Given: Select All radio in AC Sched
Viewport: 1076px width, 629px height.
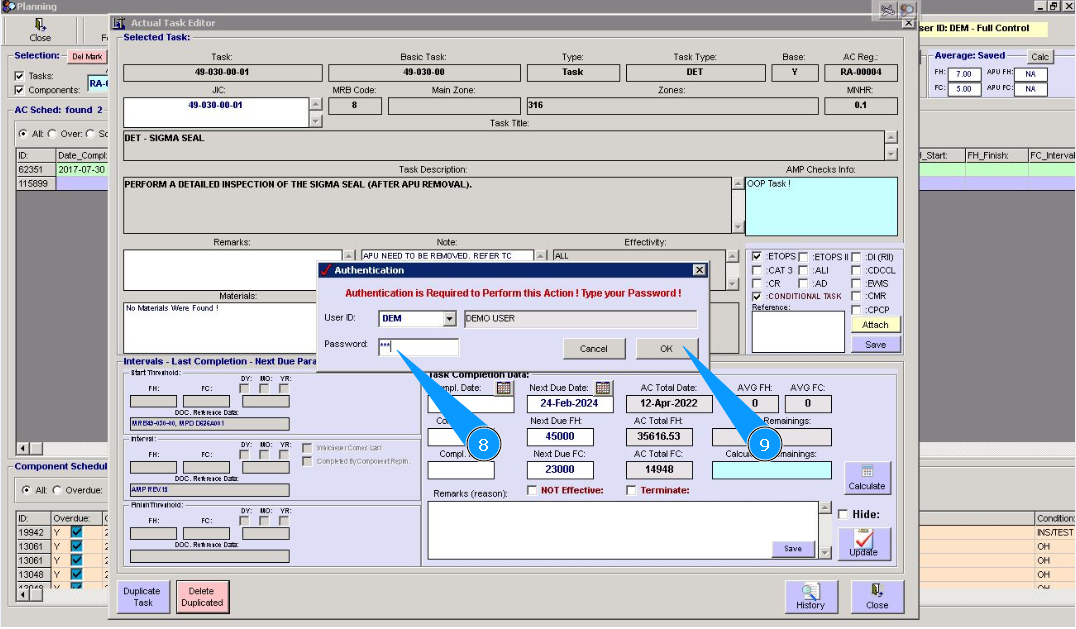Looking at the screenshot, I should click(23, 134).
